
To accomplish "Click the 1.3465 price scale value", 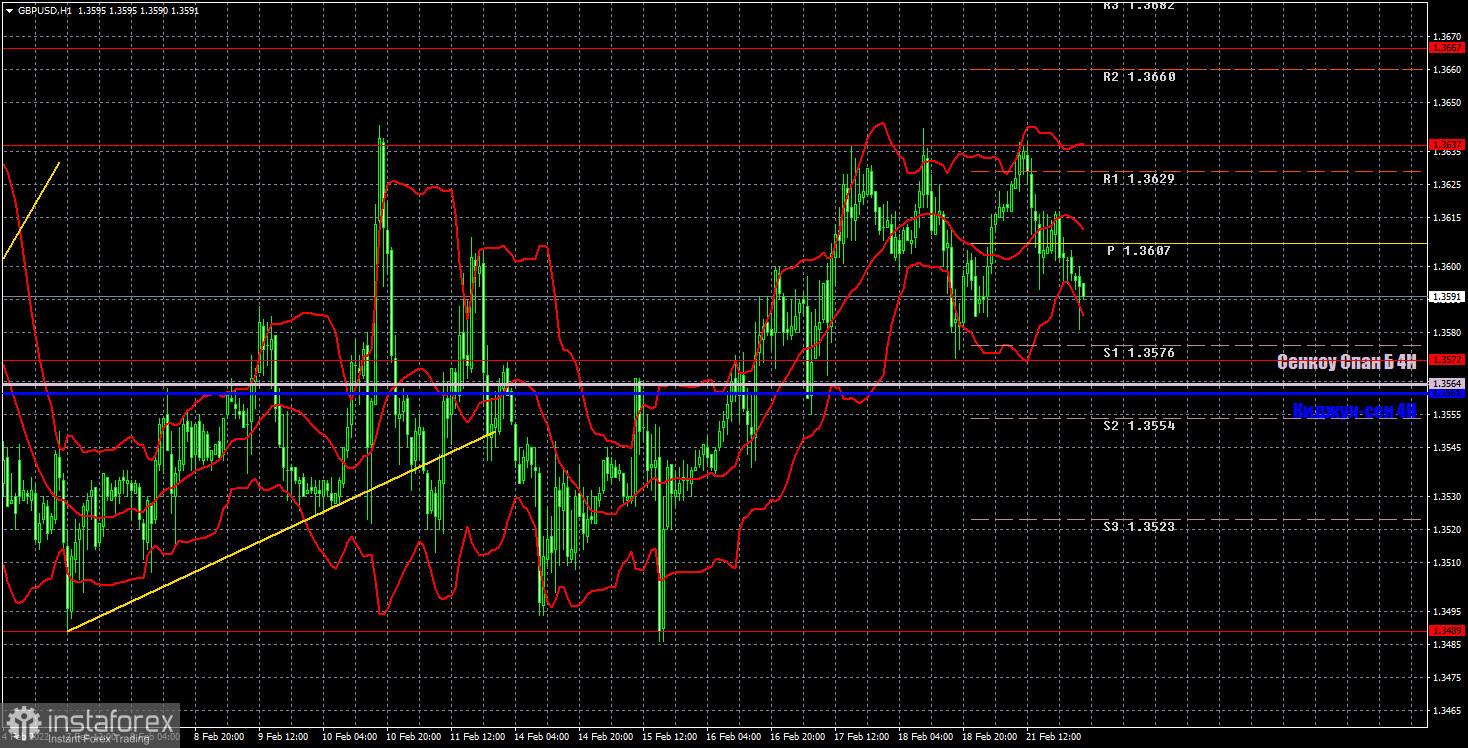I will click(1447, 710).
